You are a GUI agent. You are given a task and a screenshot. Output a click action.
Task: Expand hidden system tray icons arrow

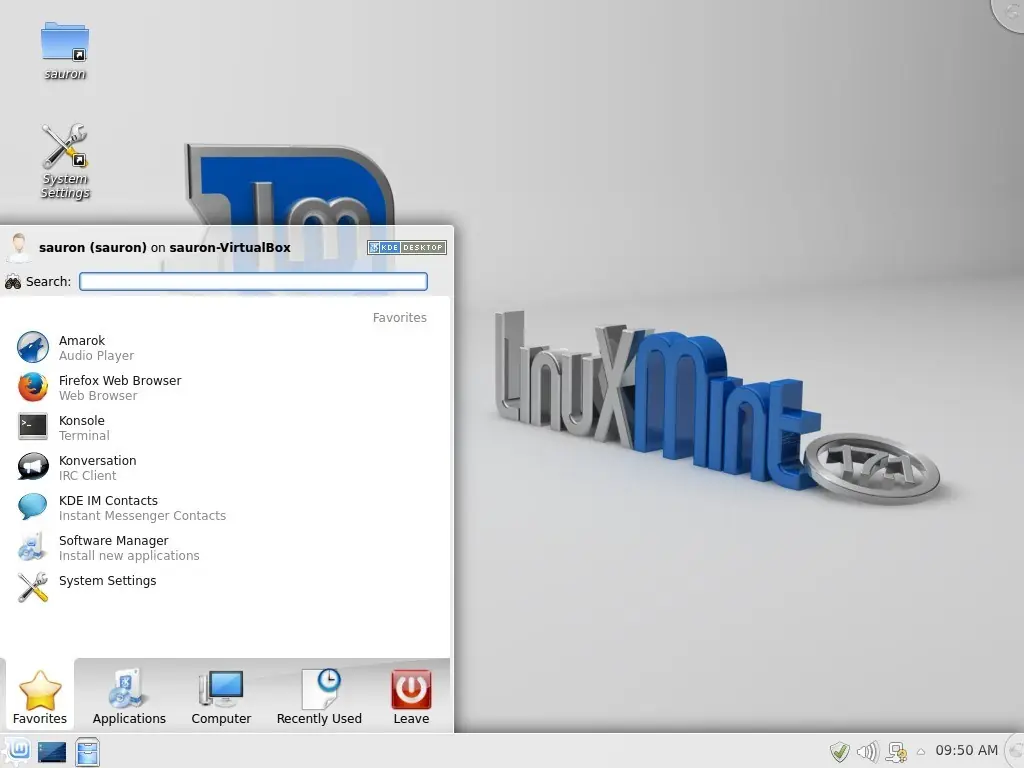[x=921, y=752]
